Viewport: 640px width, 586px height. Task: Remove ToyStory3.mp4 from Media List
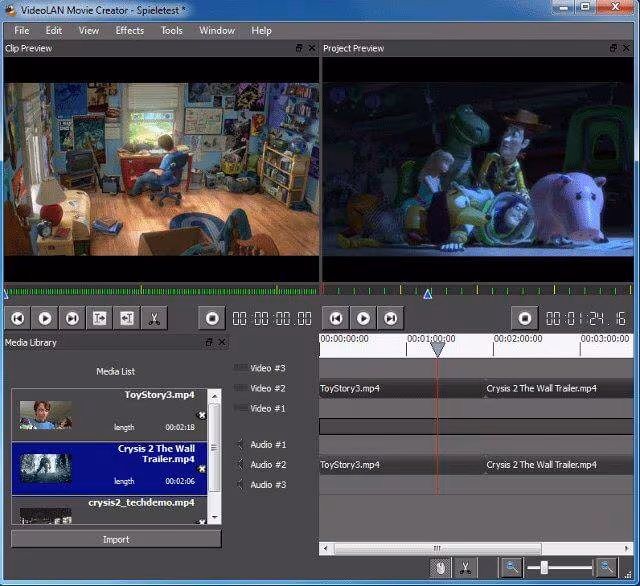(x=202, y=415)
